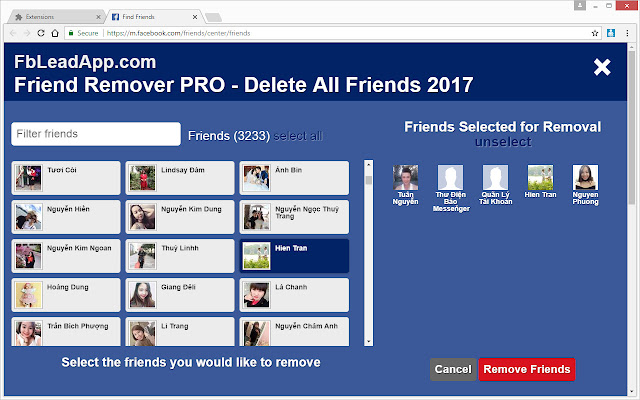
Task: Click the Friends (3233) count label
Action: click(229, 136)
